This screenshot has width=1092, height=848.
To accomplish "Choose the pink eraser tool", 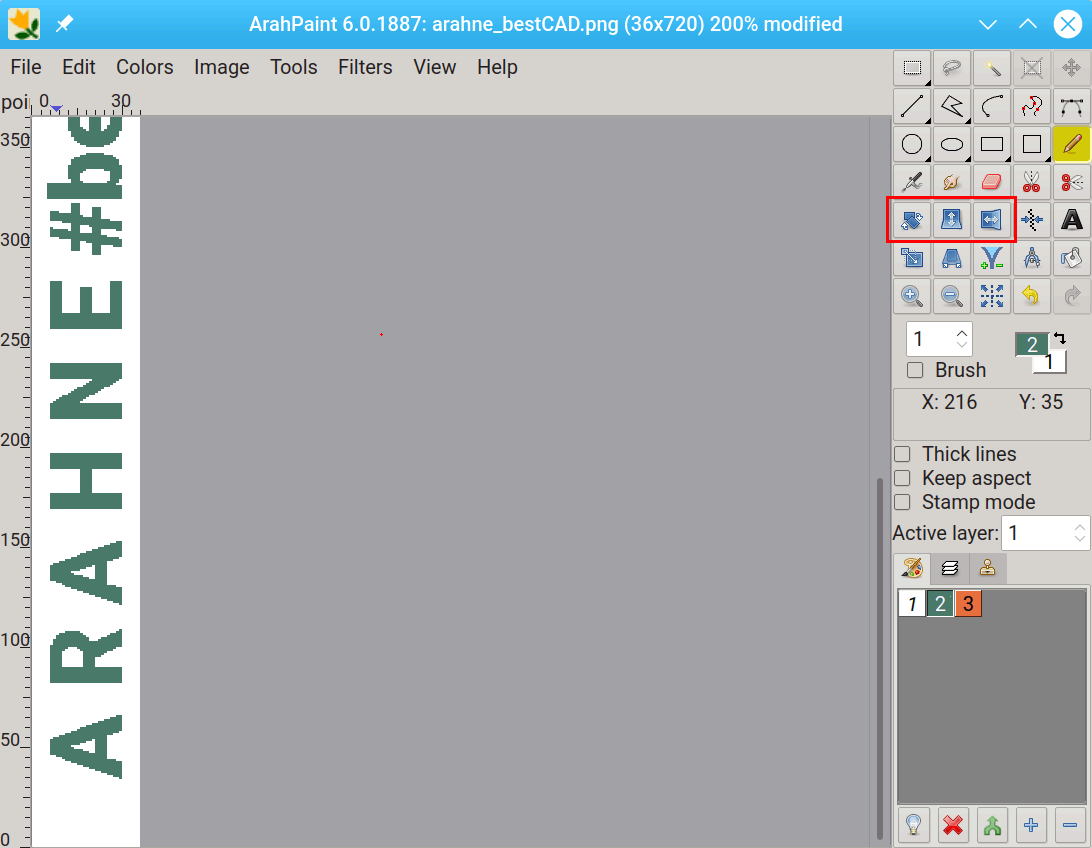I will [x=992, y=182].
